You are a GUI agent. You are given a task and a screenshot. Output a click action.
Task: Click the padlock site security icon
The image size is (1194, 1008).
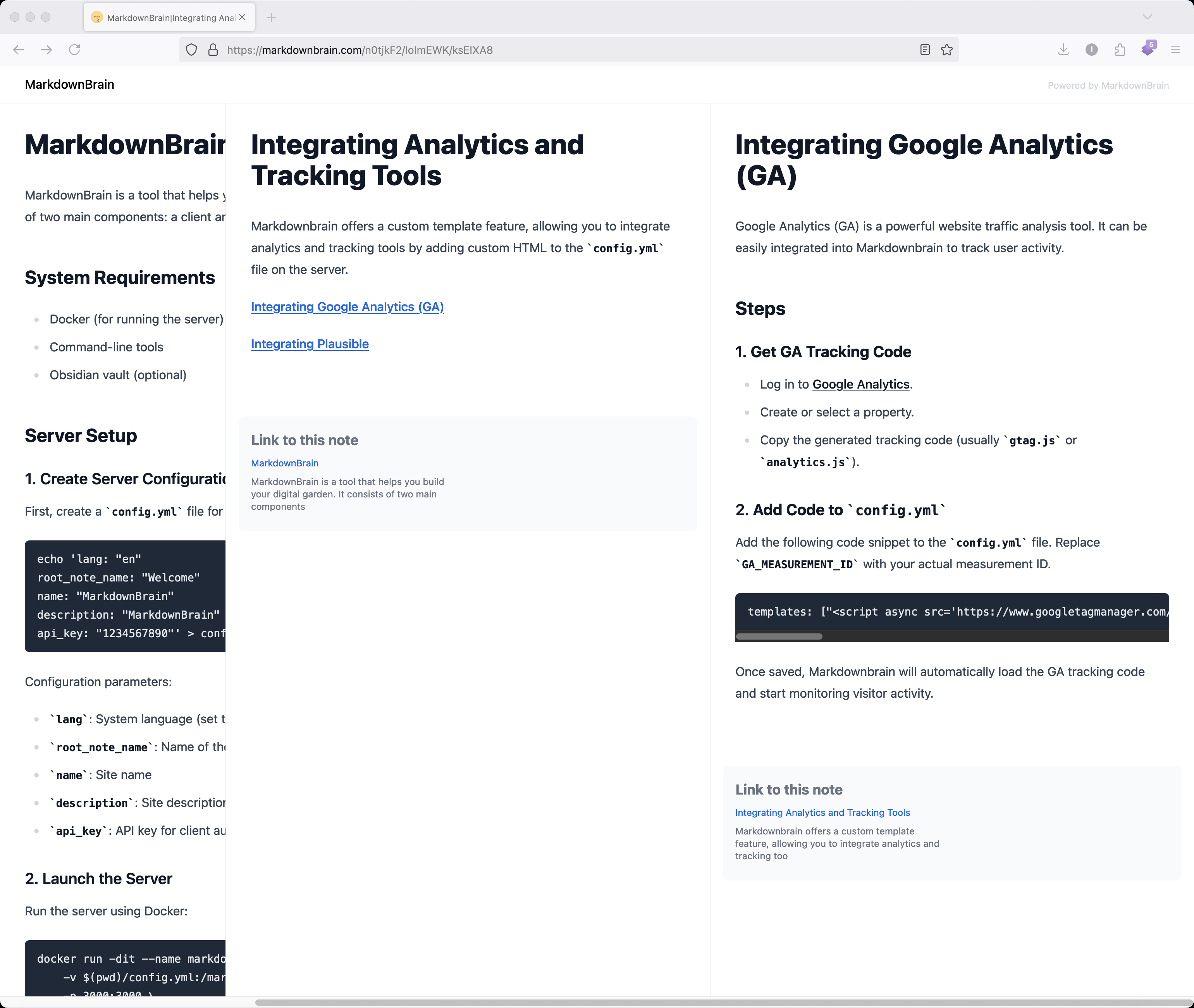pyautogui.click(x=213, y=50)
